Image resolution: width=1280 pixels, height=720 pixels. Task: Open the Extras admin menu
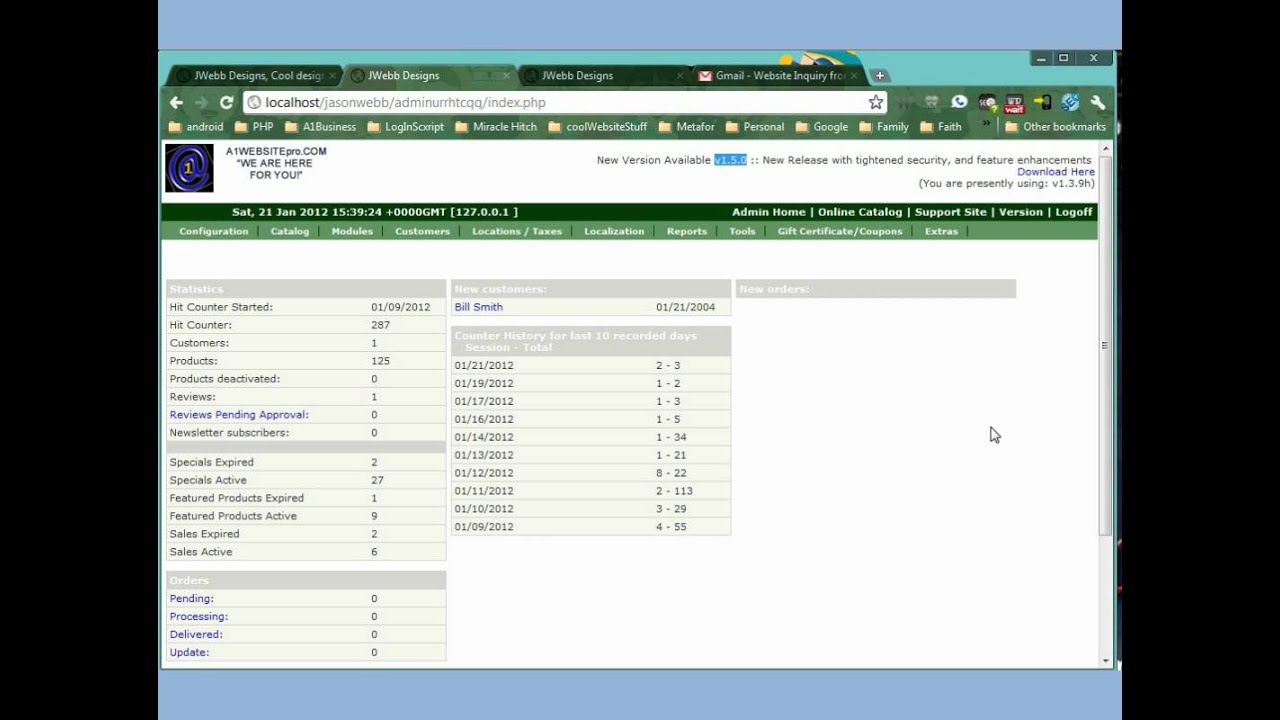[x=941, y=231]
